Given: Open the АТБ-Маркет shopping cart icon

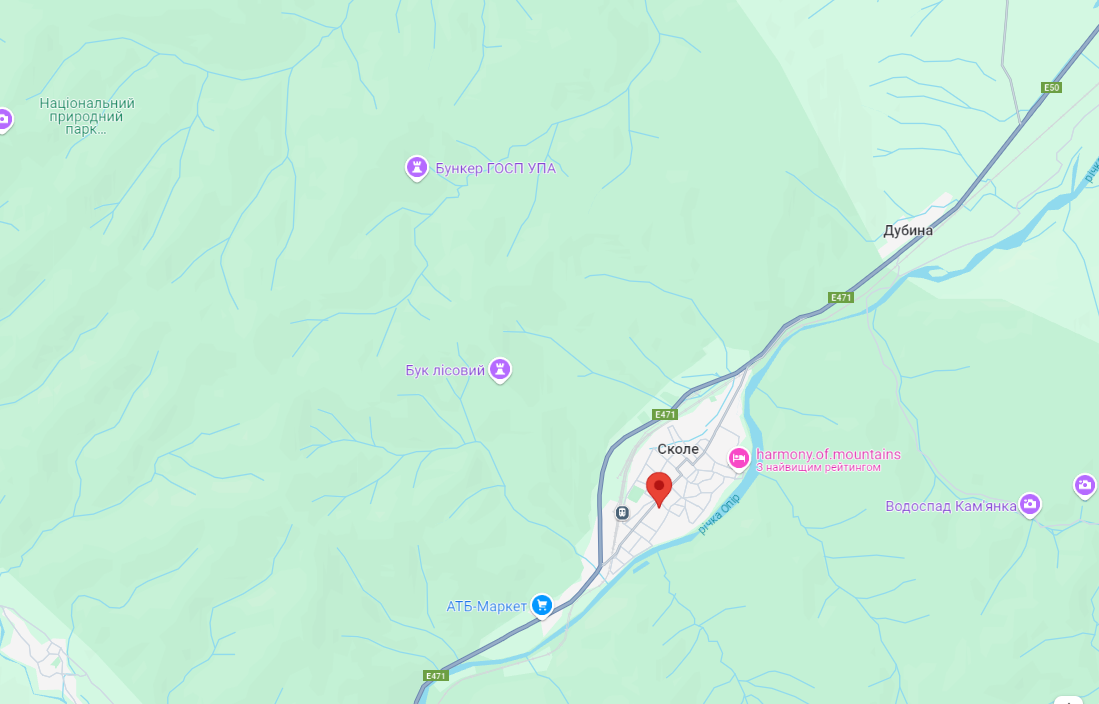Looking at the screenshot, I should pyautogui.click(x=542, y=605).
